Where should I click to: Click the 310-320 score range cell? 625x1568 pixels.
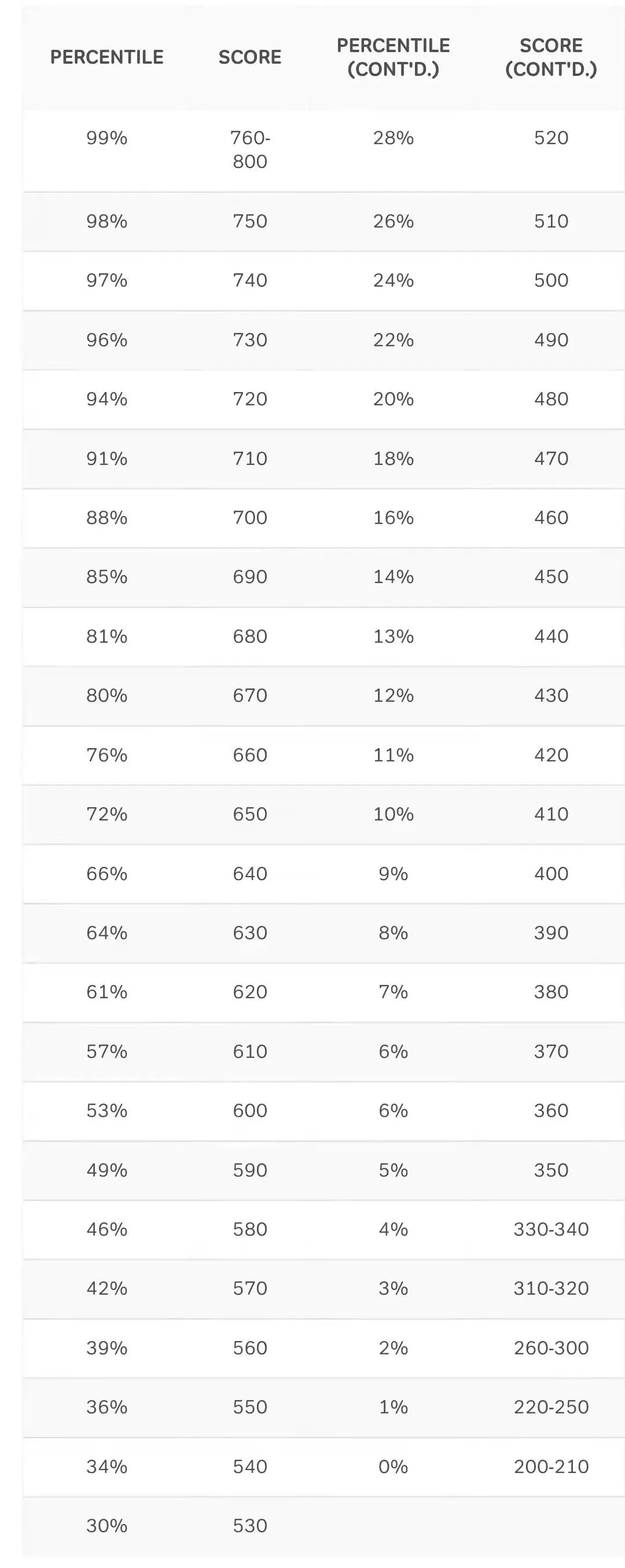click(551, 1288)
